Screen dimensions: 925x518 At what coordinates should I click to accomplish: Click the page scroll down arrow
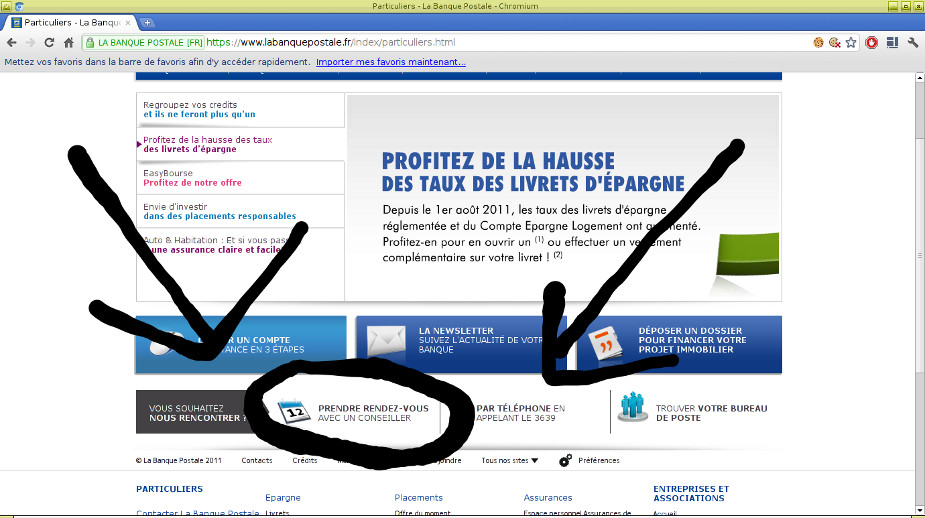pyautogui.click(x=920, y=509)
